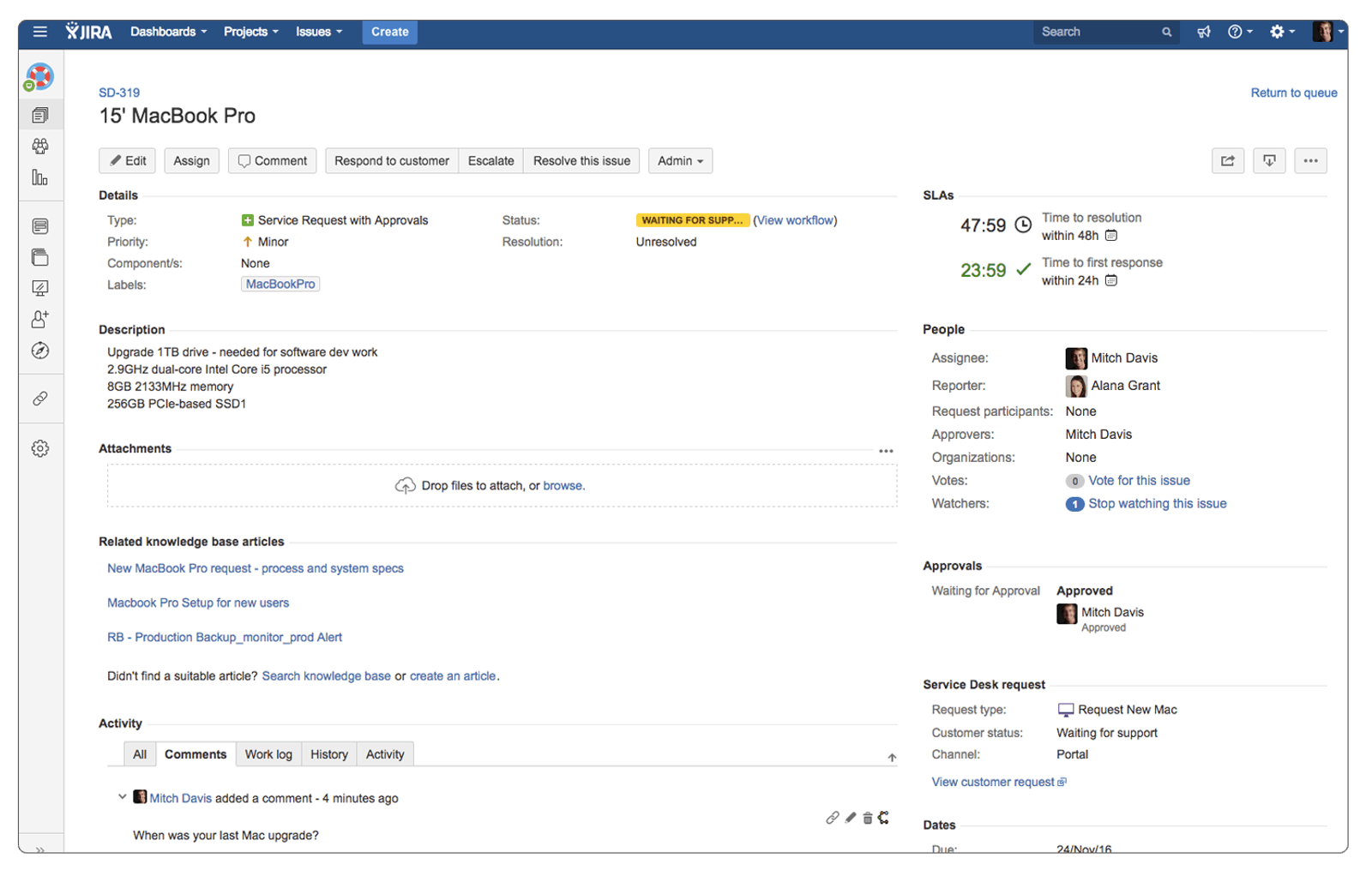Click calendar icon next to within 48h
Viewport: 1372px width, 870px height.
point(1110,236)
